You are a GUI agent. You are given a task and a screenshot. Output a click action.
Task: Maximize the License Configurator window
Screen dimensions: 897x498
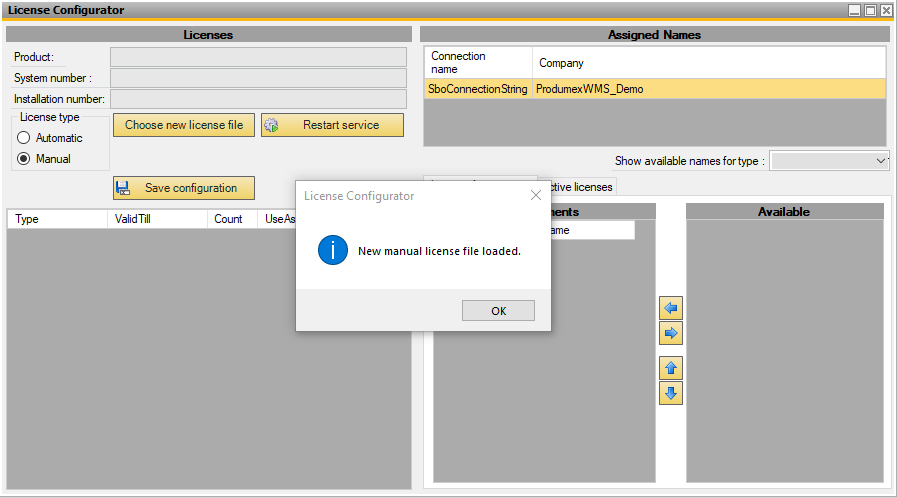click(x=870, y=10)
